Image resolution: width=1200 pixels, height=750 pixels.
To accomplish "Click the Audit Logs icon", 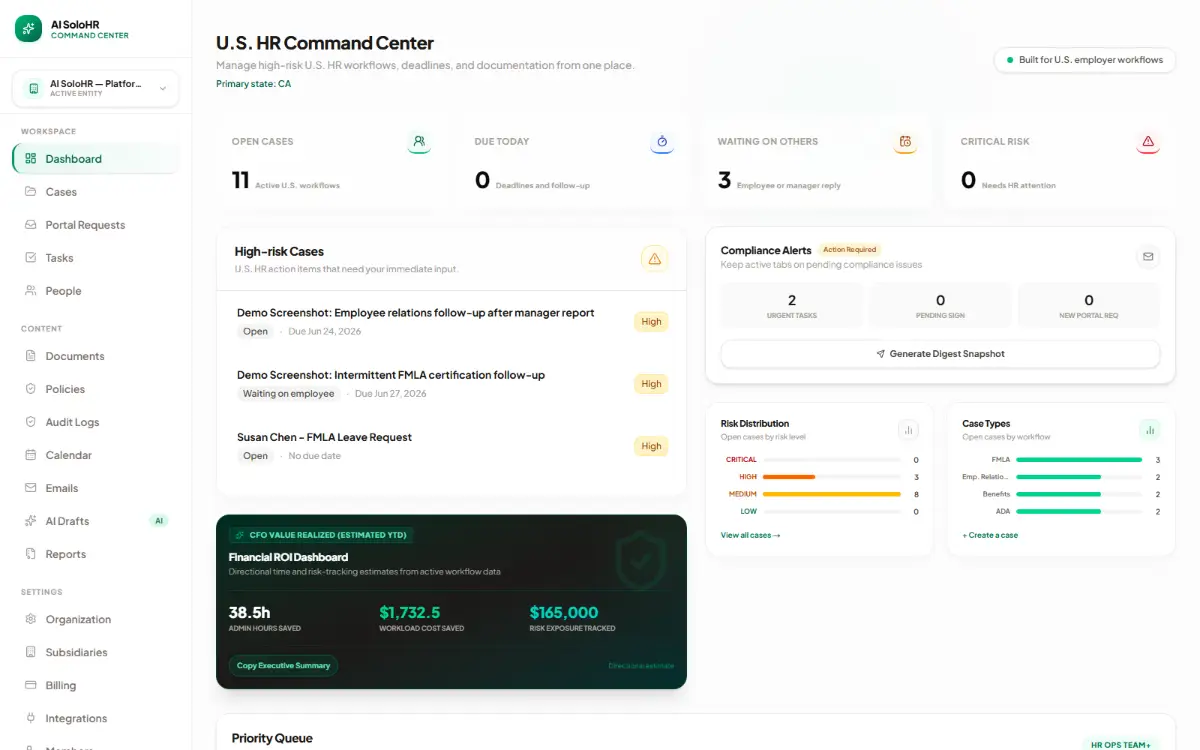I will tap(31, 422).
